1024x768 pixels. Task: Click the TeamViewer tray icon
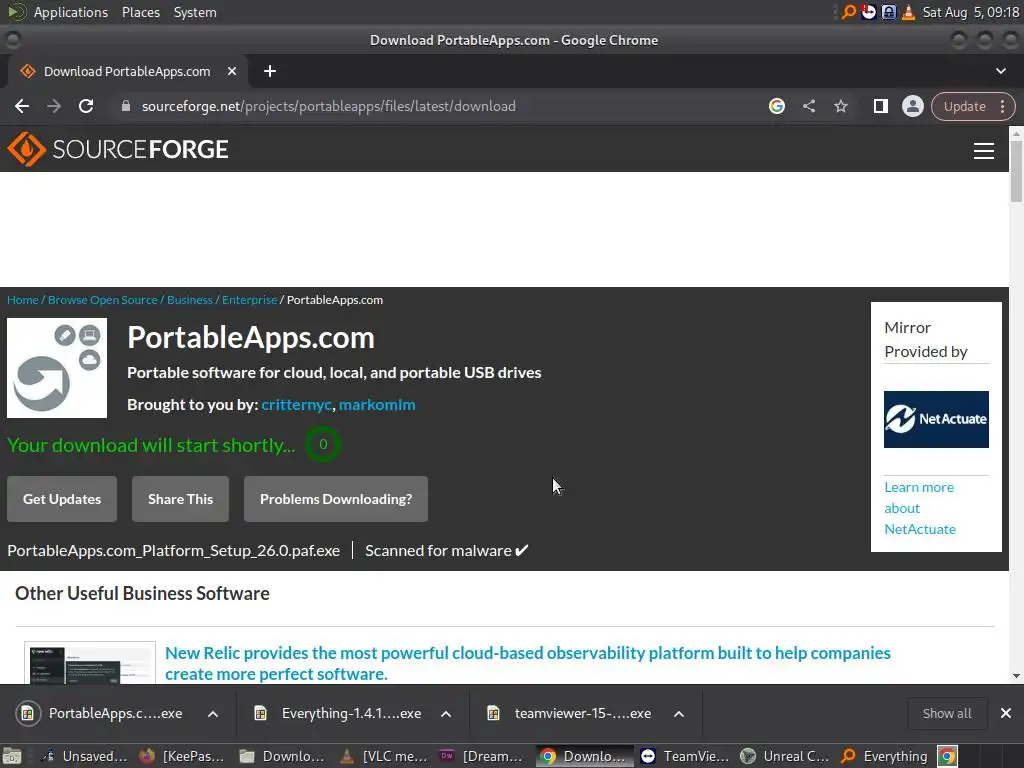coord(868,12)
